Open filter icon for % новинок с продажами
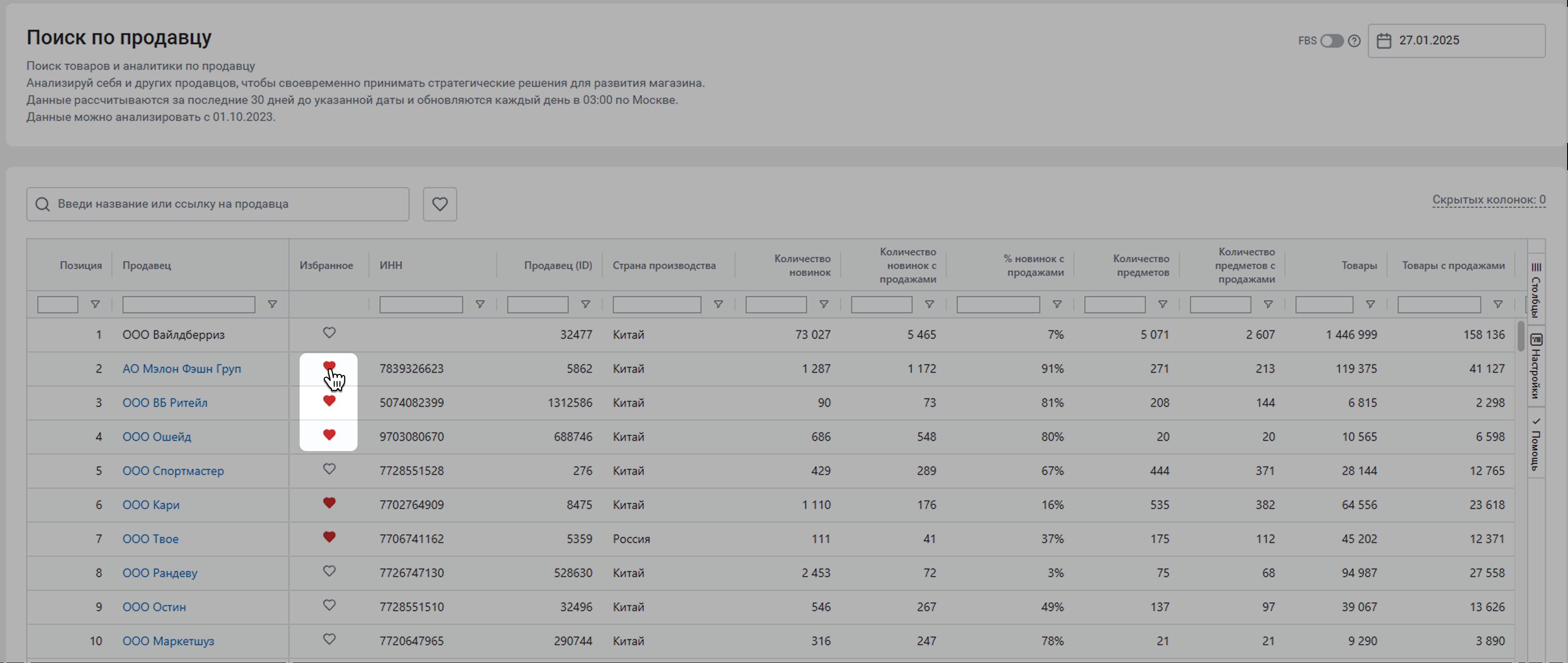Viewport: 1568px width, 663px height. (1057, 304)
